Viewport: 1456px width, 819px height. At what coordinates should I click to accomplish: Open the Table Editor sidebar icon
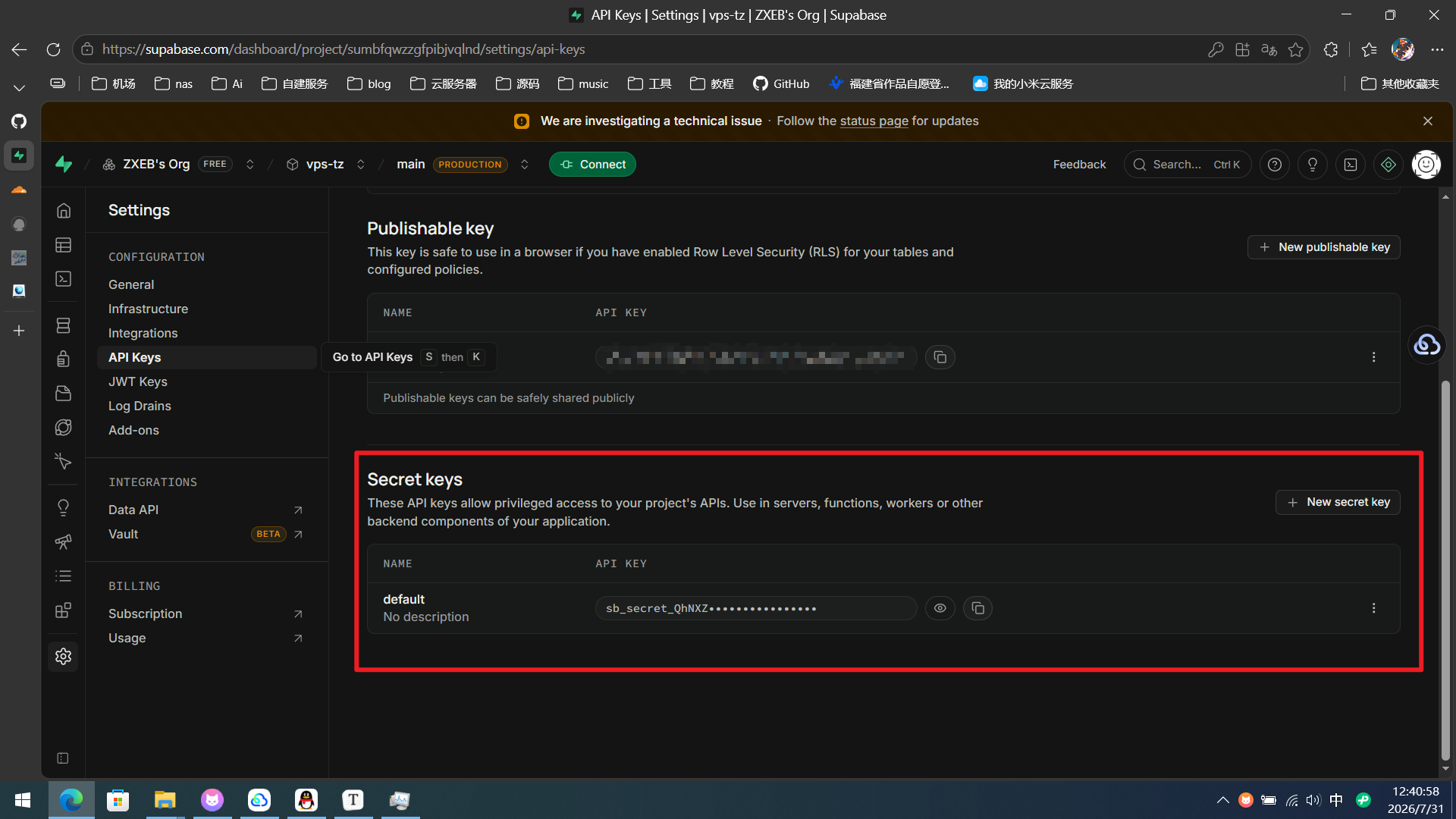click(64, 245)
